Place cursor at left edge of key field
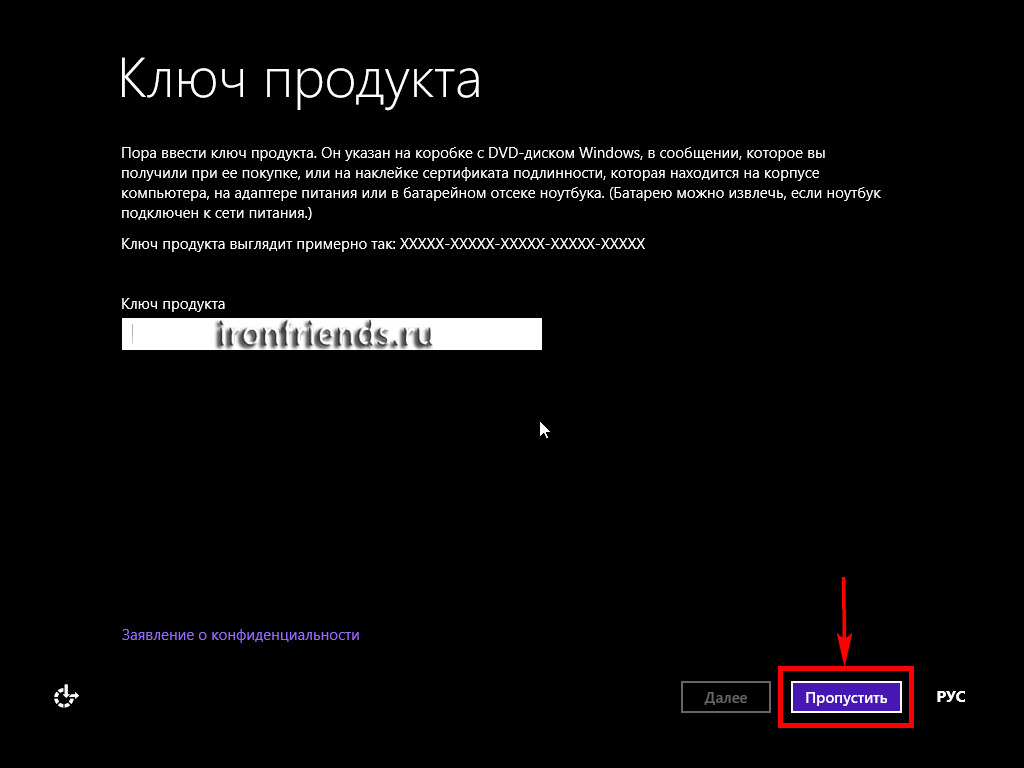The width and height of the screenshot is (1024, 768). pos(128,334)
